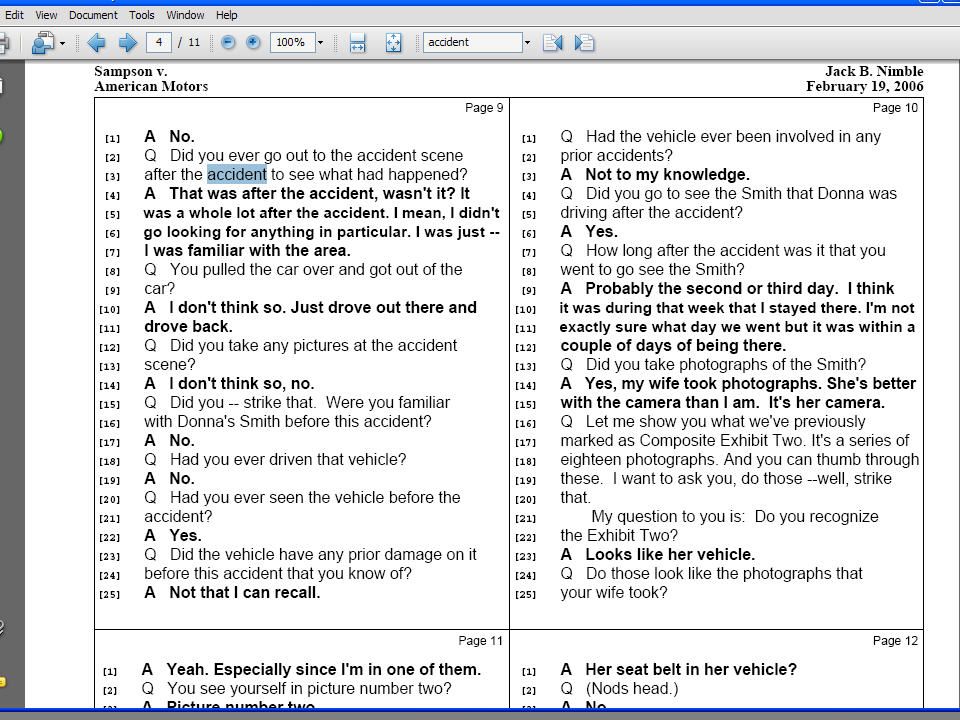Click the line "went to go see the Smith?"
This screenshot has height=720, width=960.
[x=652, y=269]
